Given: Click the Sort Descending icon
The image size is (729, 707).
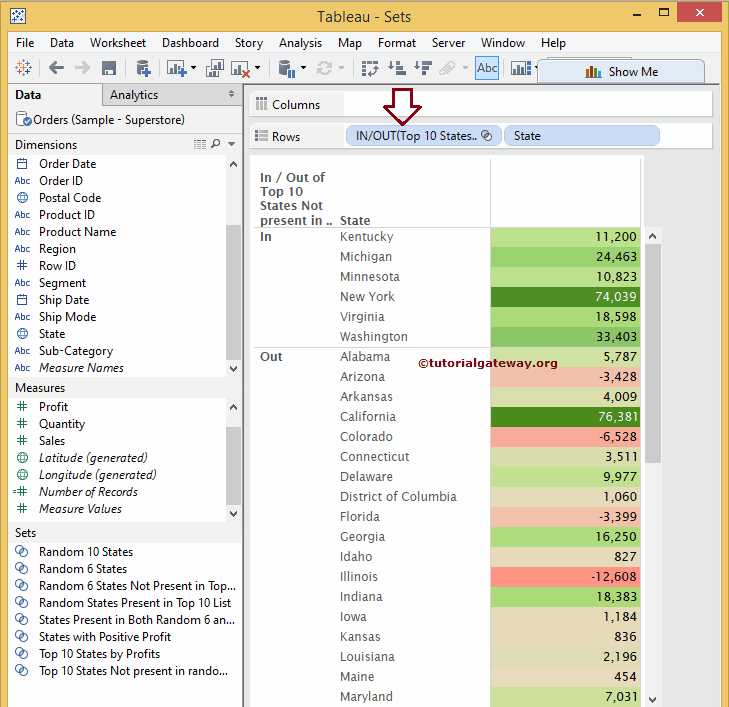Looking at the screenshot, I should (423, 68).
